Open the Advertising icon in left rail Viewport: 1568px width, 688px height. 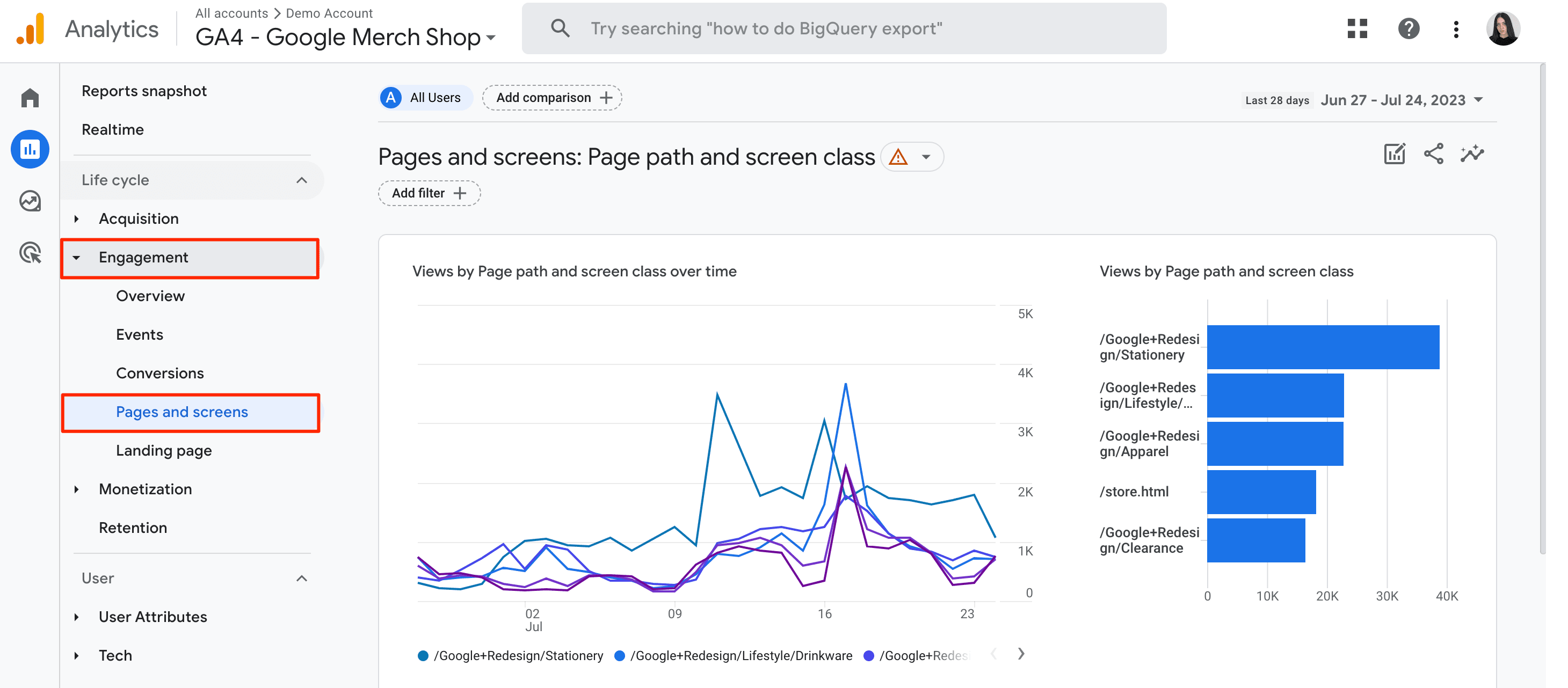click(x=30, y=252)
